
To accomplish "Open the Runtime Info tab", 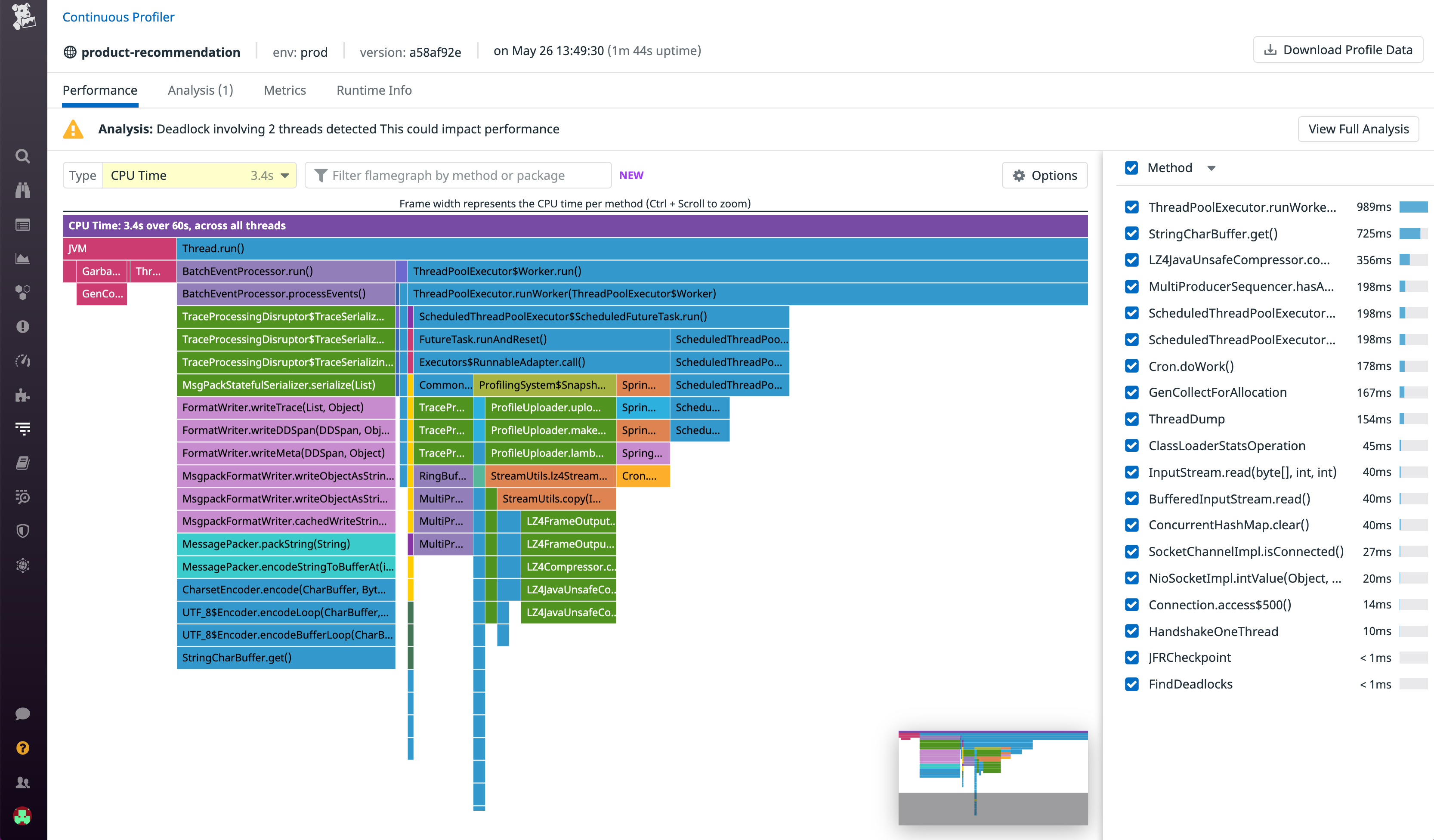I will tap(374, 90).
